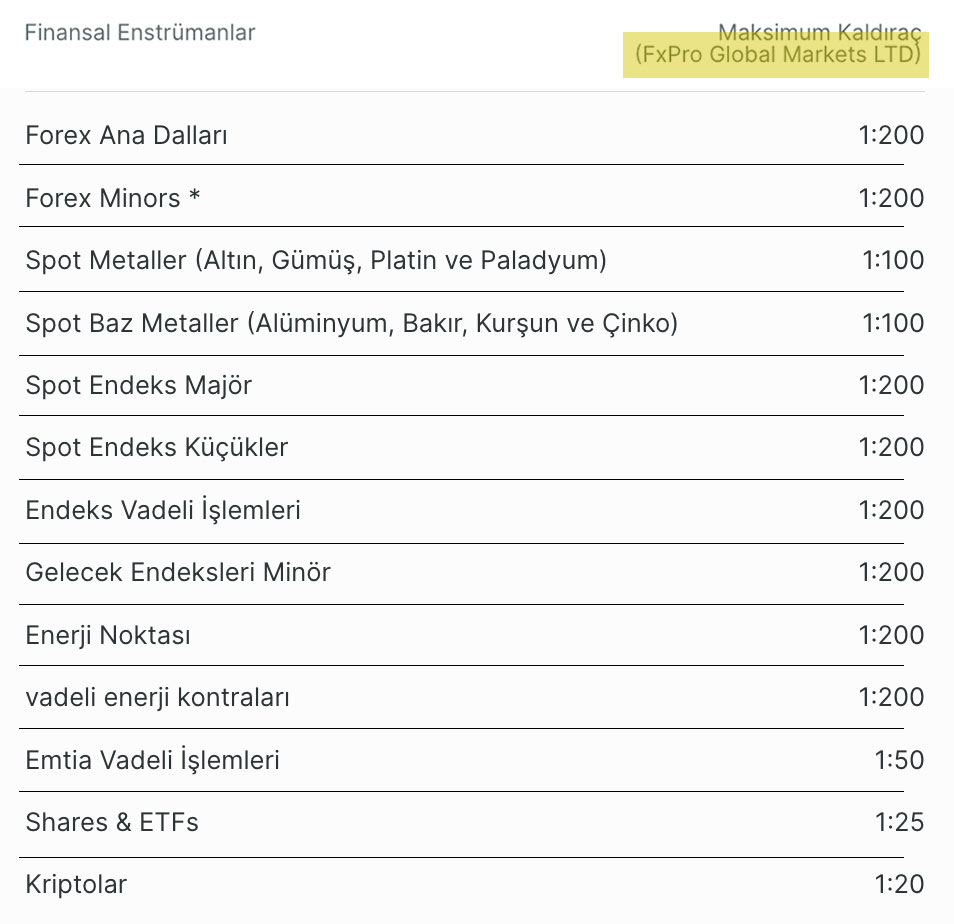Image resolution: width=954 pixels, height=924 pixels.
Task: Click the Spot Endeks Küçükler label
Action: pos(157,448)
